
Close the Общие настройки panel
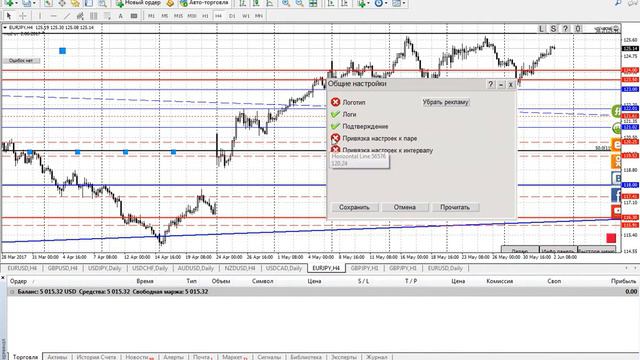[511, 84]
